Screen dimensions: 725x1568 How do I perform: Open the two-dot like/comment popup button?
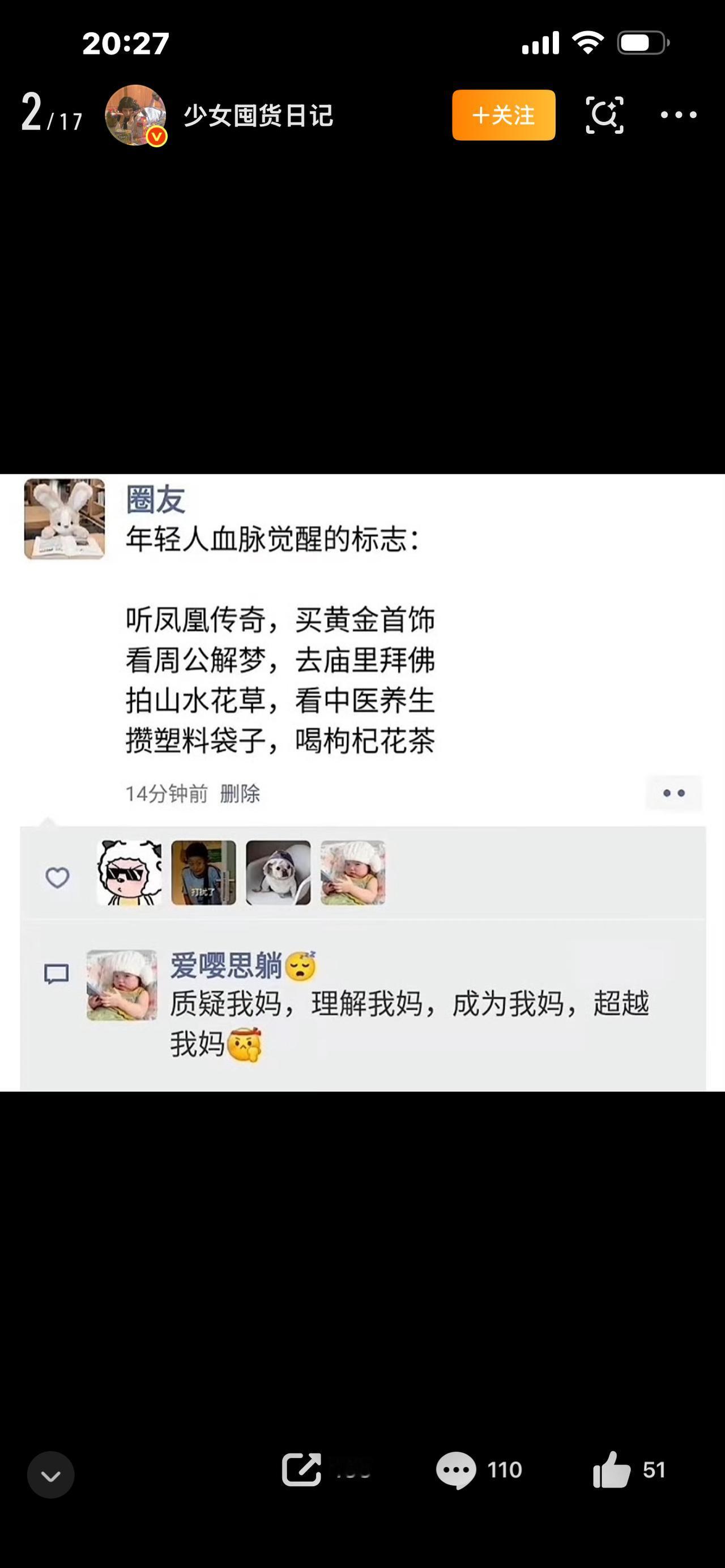tap(674, 793)
